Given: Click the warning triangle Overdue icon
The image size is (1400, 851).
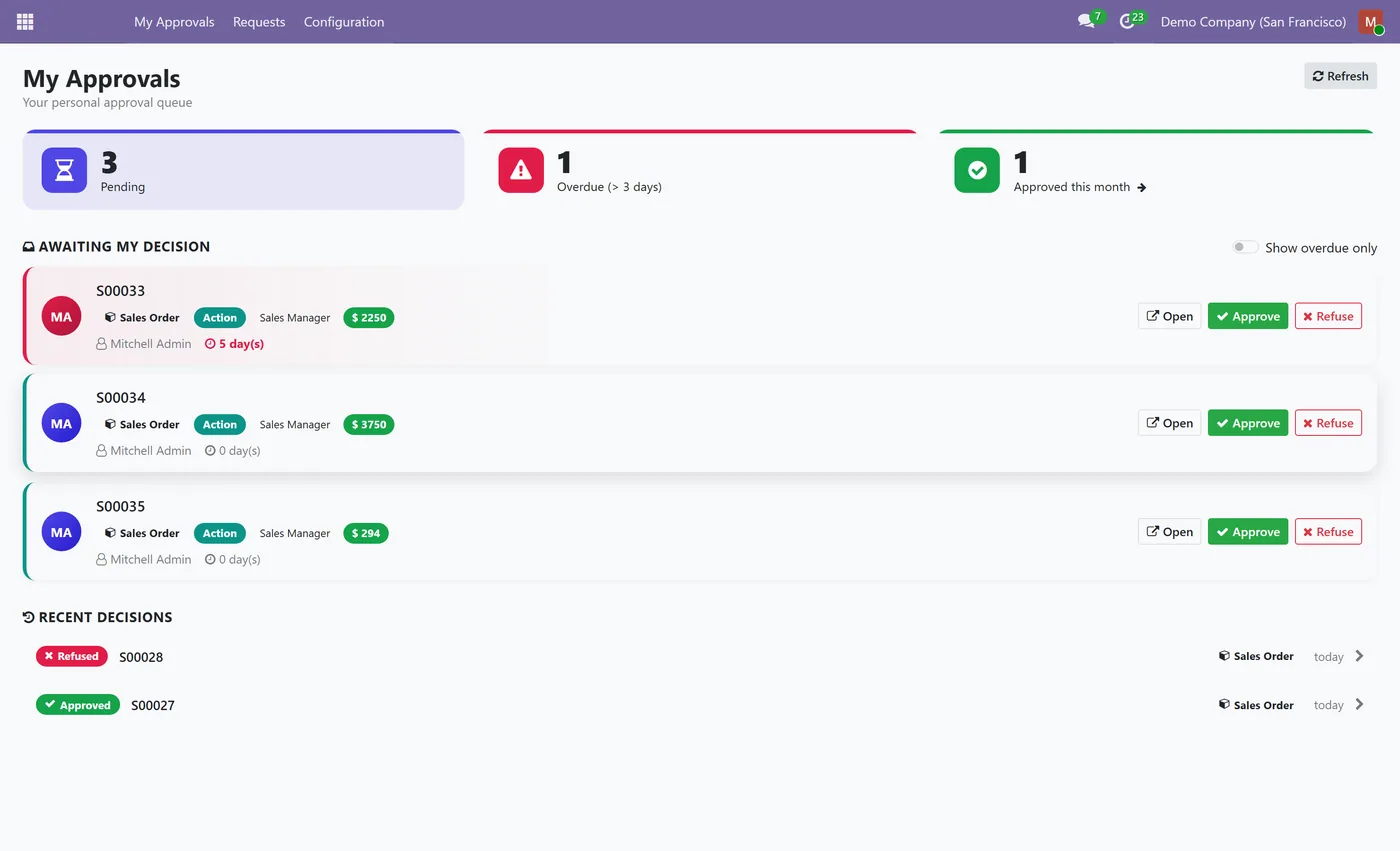Looking at the screenshot, I should pyautogui.click(x=521, y=170).
